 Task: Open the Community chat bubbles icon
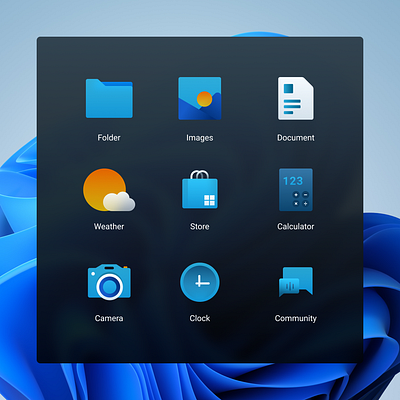coord(296,282)
